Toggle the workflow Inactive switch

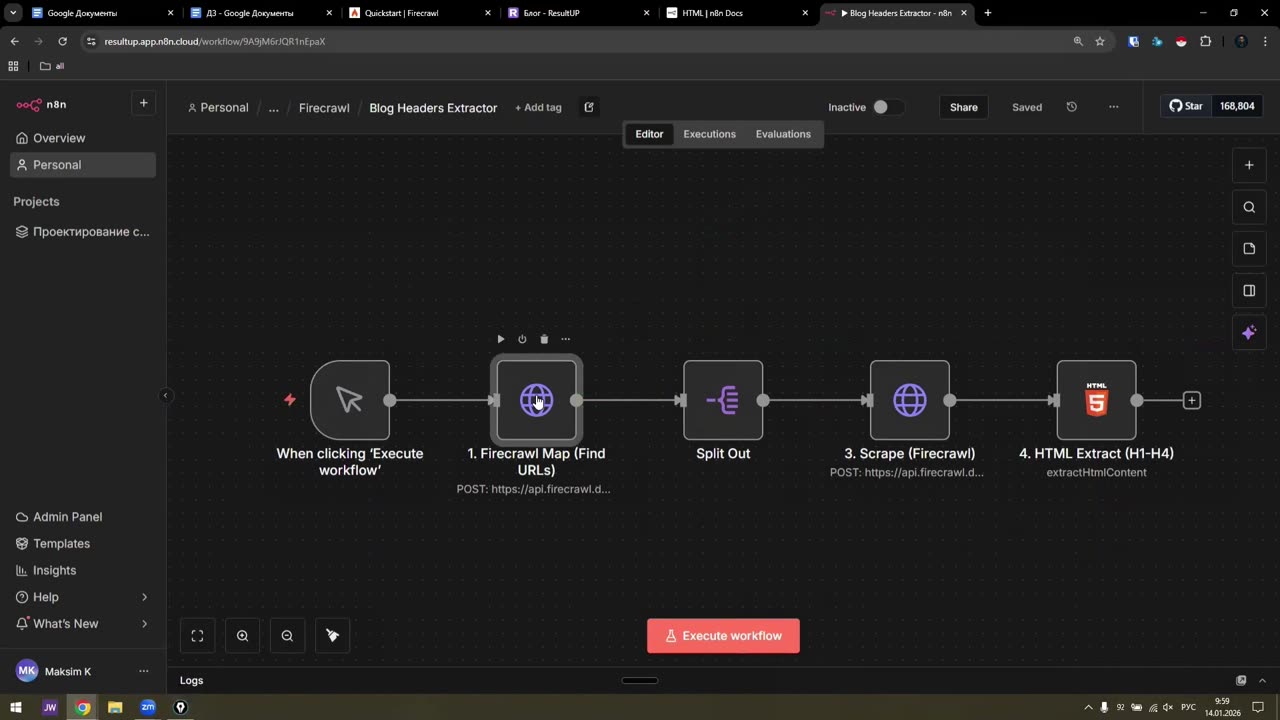(x=887, y=107)
